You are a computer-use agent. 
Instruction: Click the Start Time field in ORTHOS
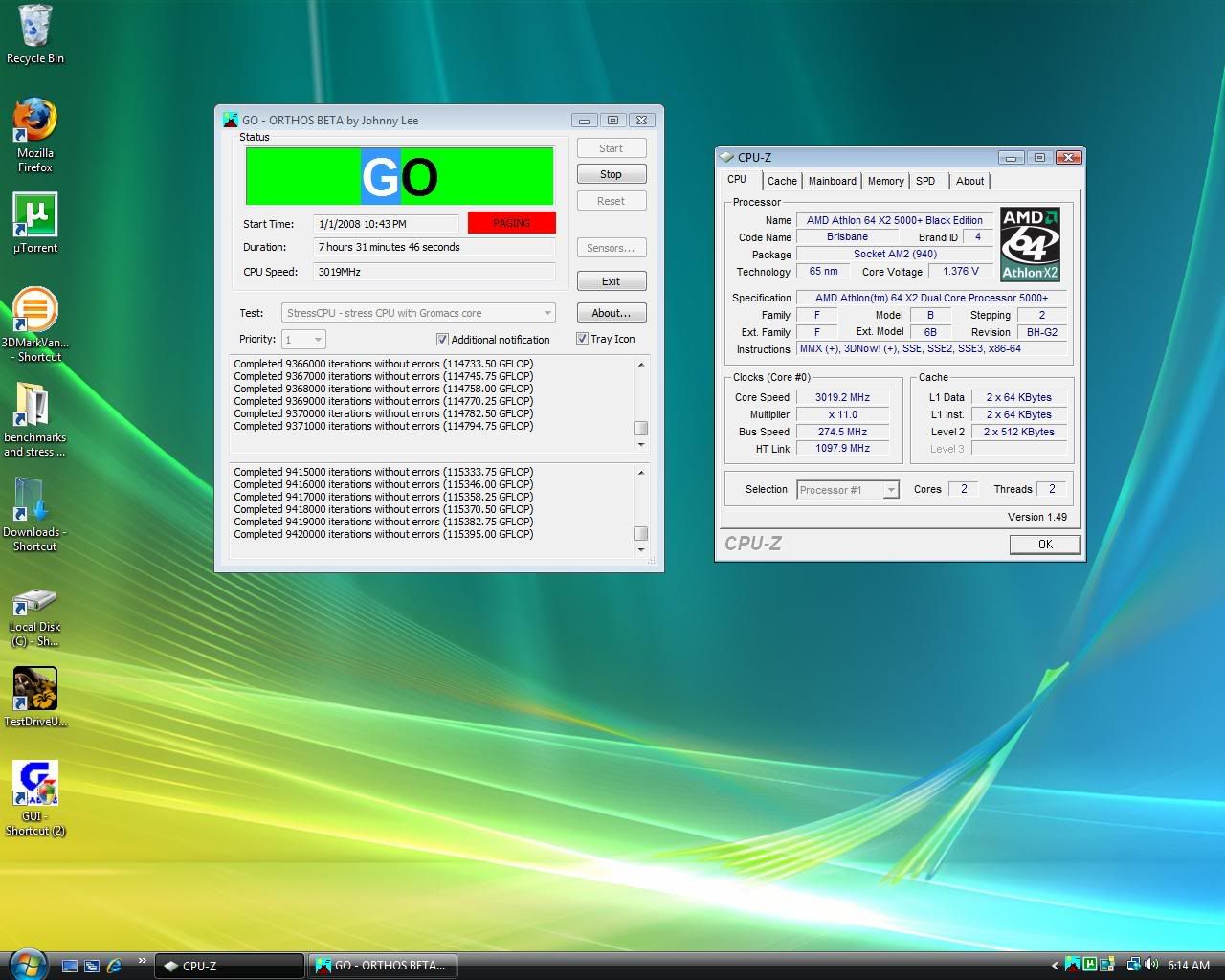click(386, 224)
